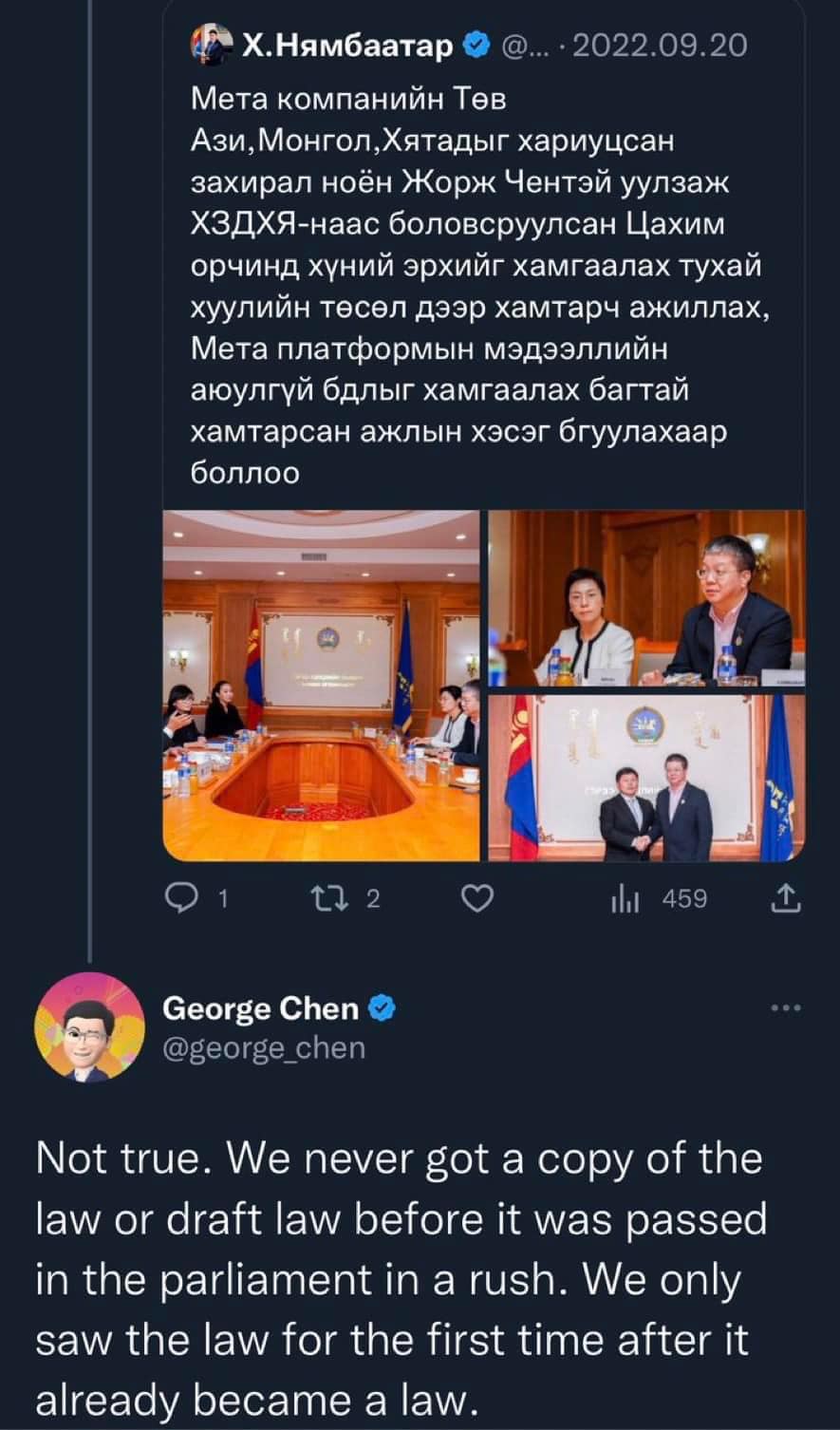Open George Chen's profile via display name
The height and width of the screenshot is (1430, 840).
tap(261, 1008)
